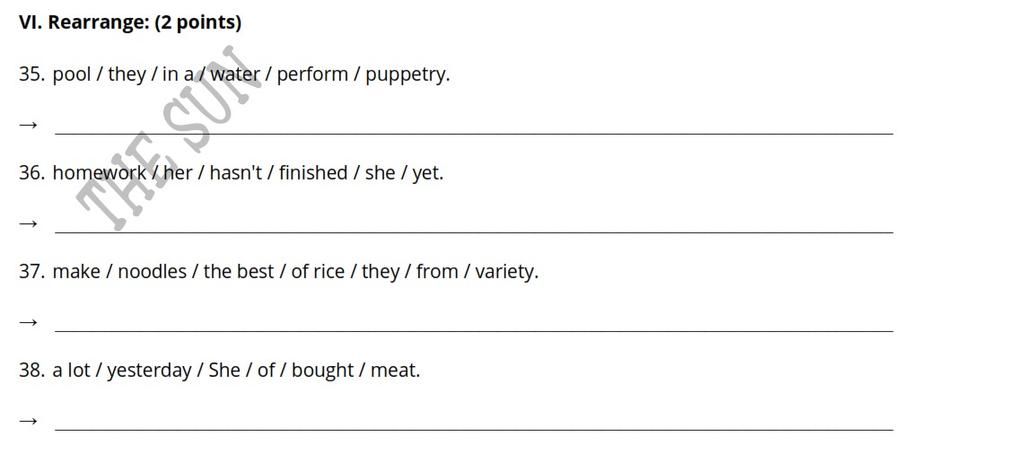Click the word 'yesterday' in question 38
The width and height of the screenshot is (1024, 454).
click(150, 371)
